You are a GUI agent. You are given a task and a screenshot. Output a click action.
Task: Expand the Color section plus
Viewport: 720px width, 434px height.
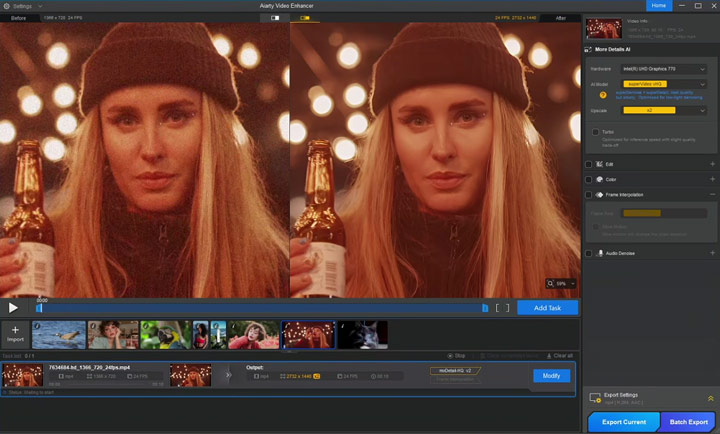(712, 179)
